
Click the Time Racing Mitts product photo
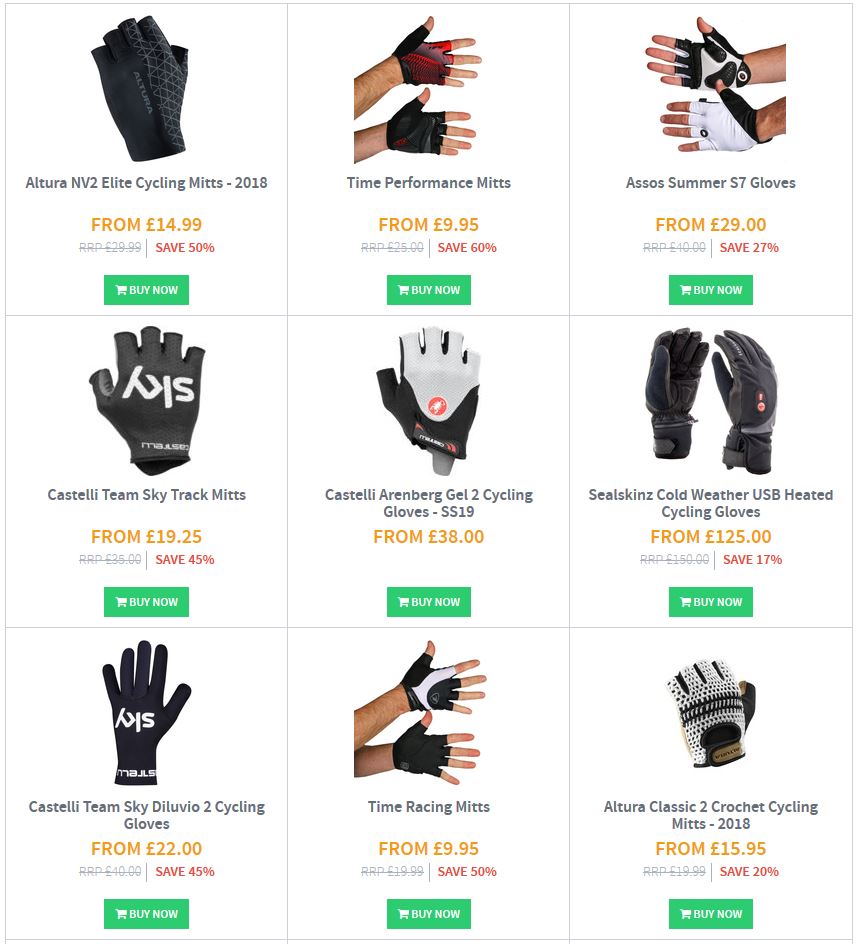point(420,713)
